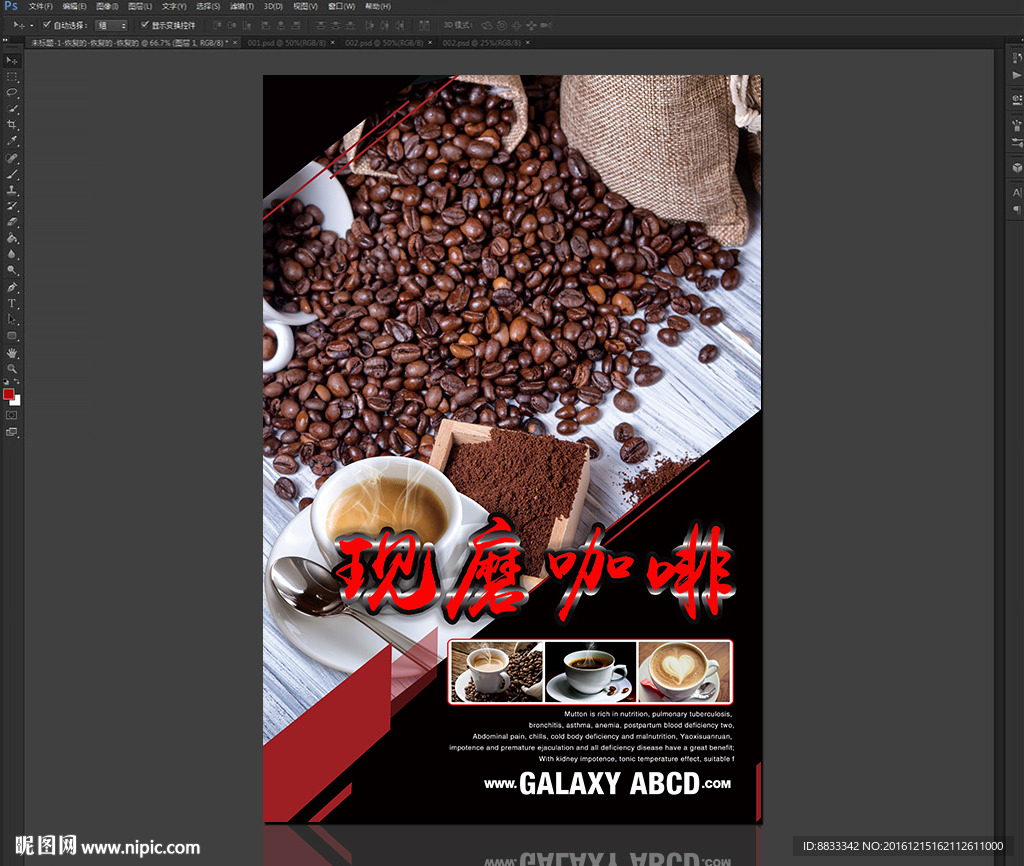The image size is (1024, 866).
Task: Click the red foreground color swatch
Action: coord(9,394)
